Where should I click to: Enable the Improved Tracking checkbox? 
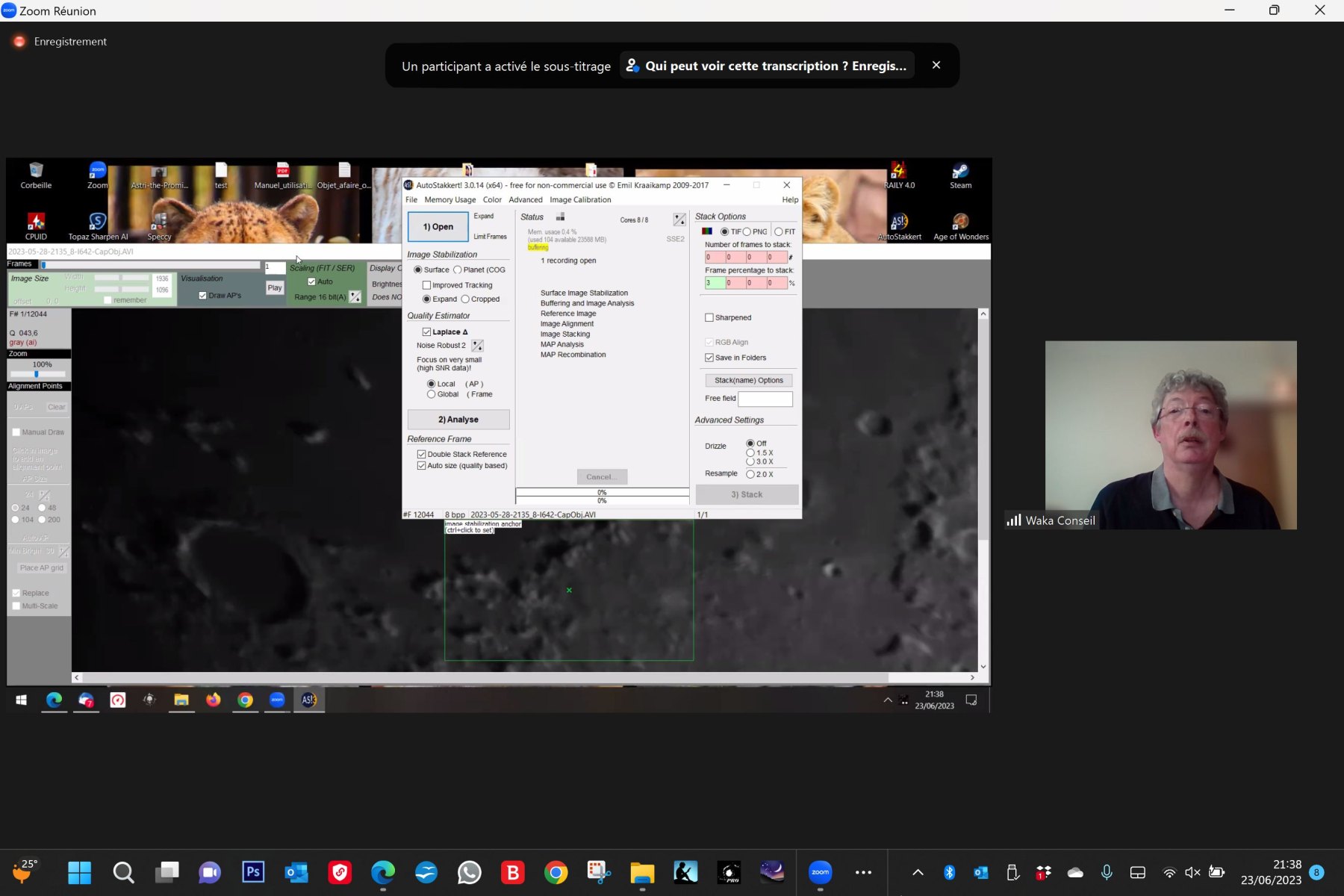(427, 285)
